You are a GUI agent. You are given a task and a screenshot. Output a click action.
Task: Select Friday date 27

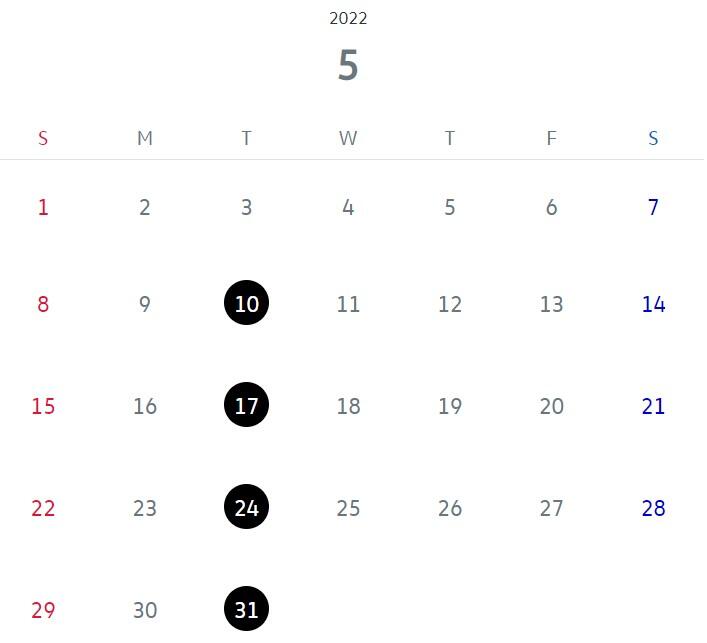tap(552, 509)
